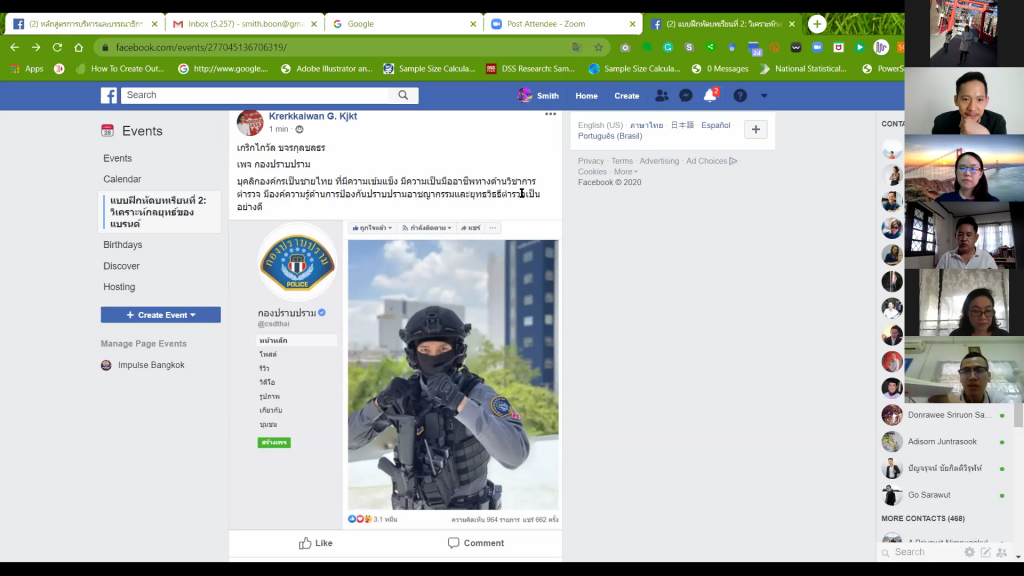1024x576 pixels.
Task: Open the Adobe Illustrator bookmark
Action: click(327, 69)
